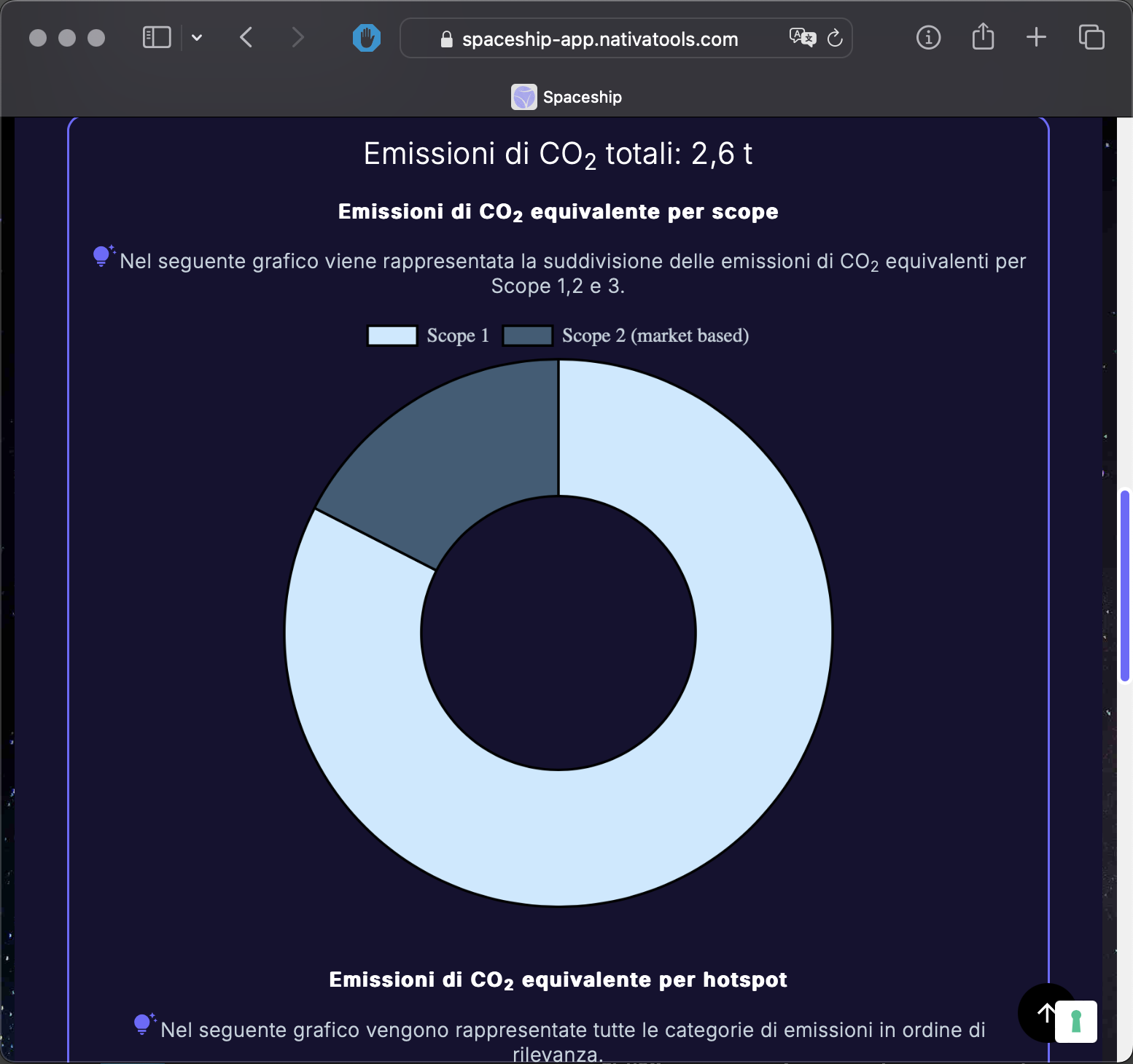1133x1064 pixels.
Task: Show the tab overview
Action: 1091,37
